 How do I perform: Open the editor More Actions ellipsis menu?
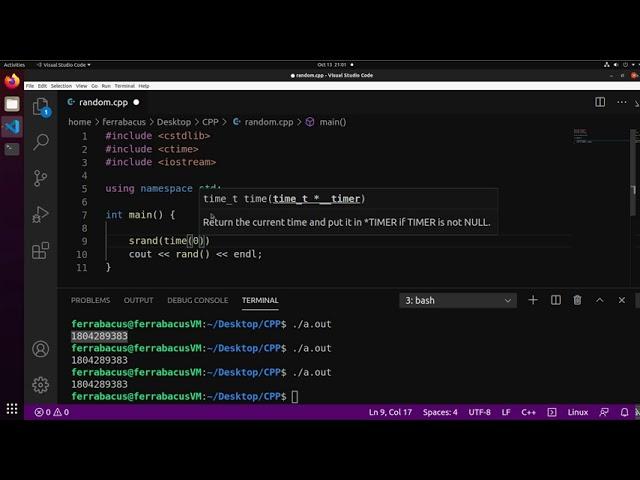pyautogui.click(x=622, y=102)
